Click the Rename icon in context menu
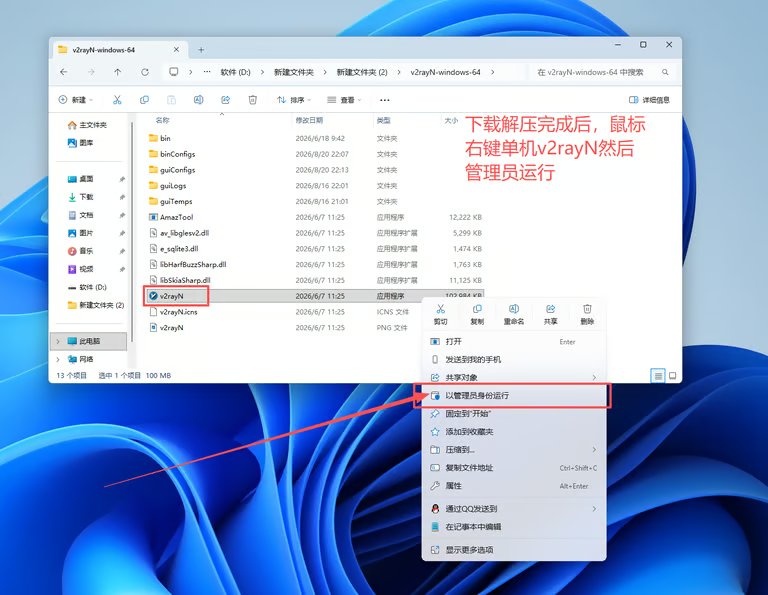 tap(514, 314)
